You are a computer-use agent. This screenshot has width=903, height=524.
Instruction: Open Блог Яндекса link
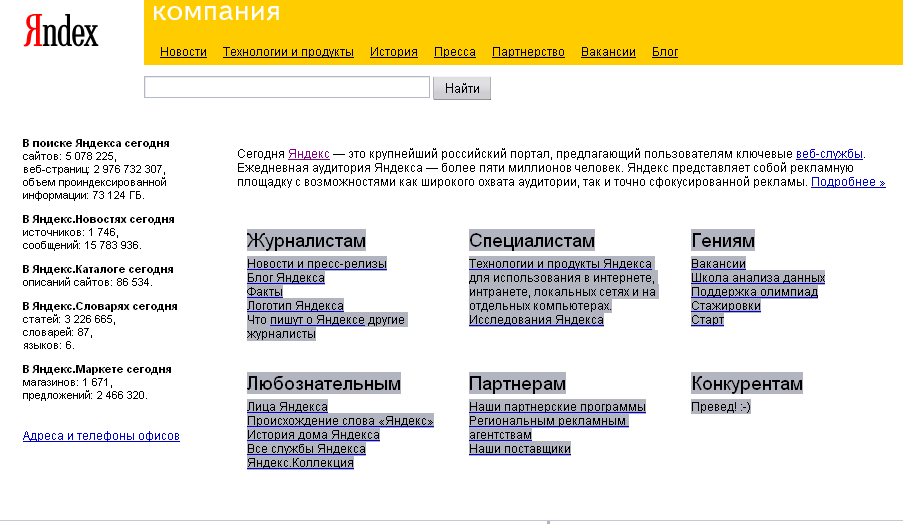[x=286, y=278]
